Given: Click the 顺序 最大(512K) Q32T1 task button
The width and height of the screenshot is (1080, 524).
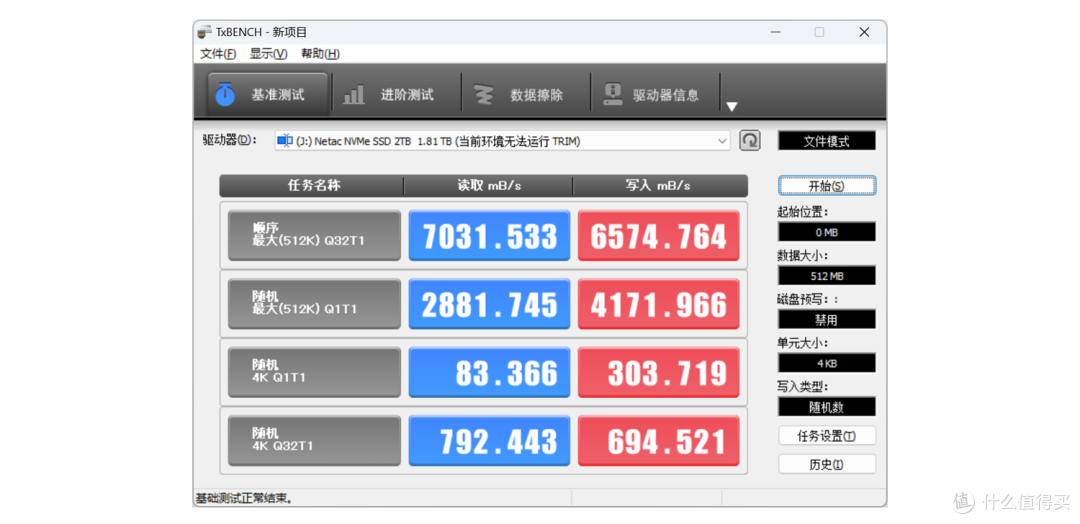Looking at the screenshot, I should point(314,235).
